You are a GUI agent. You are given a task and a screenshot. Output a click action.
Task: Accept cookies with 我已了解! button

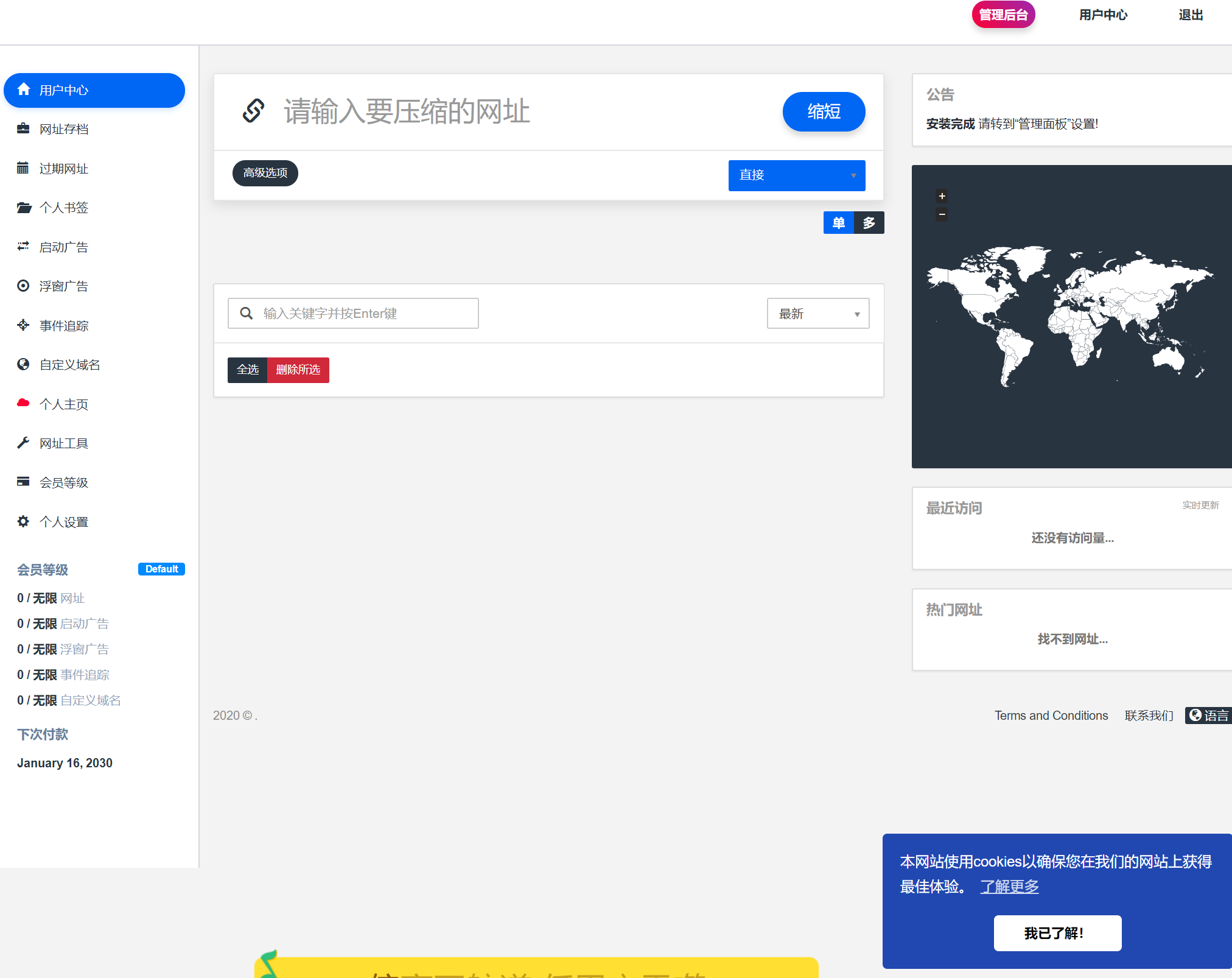[x=1057, y=933]
